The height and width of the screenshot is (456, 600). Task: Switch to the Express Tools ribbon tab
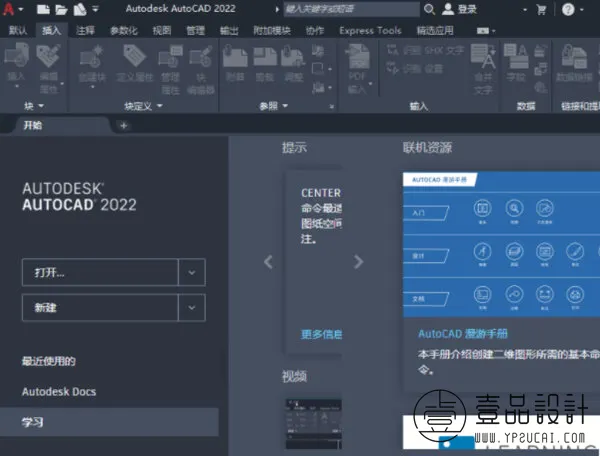[x=370, y=31]
